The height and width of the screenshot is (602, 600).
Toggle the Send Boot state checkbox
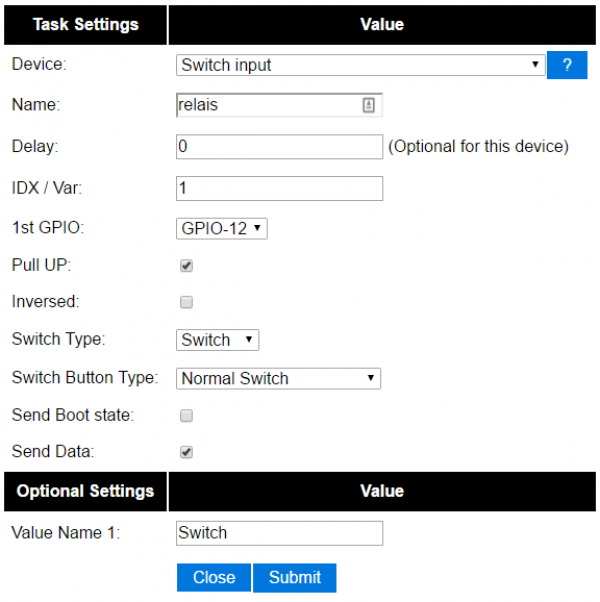coord(186,415)
